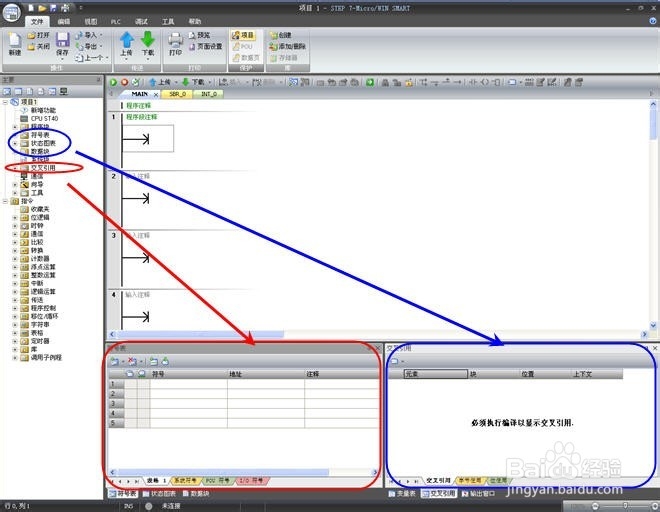Screen dimensions: 660x512
Task: Open toolbar Upload (上传) dropdown arrow
Action: tap(176, 83)
